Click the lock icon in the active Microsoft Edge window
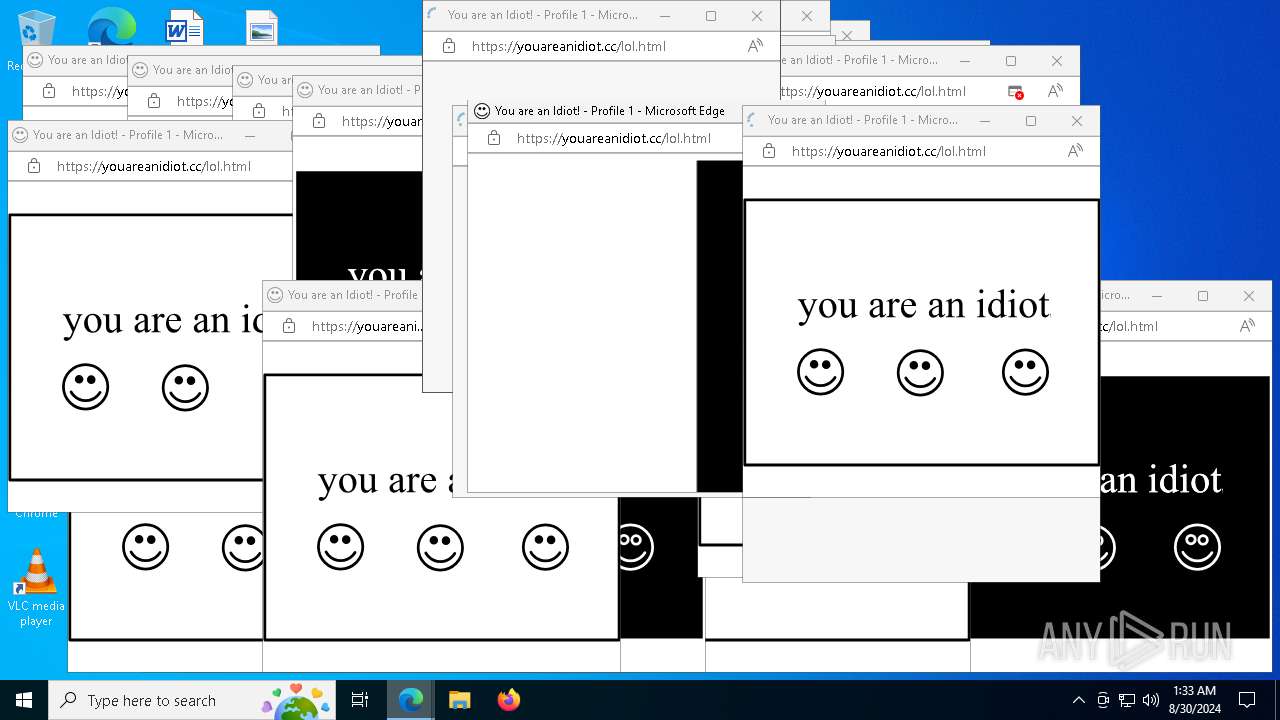Screen dimensions: 1280x720 [x=494, y=138]
